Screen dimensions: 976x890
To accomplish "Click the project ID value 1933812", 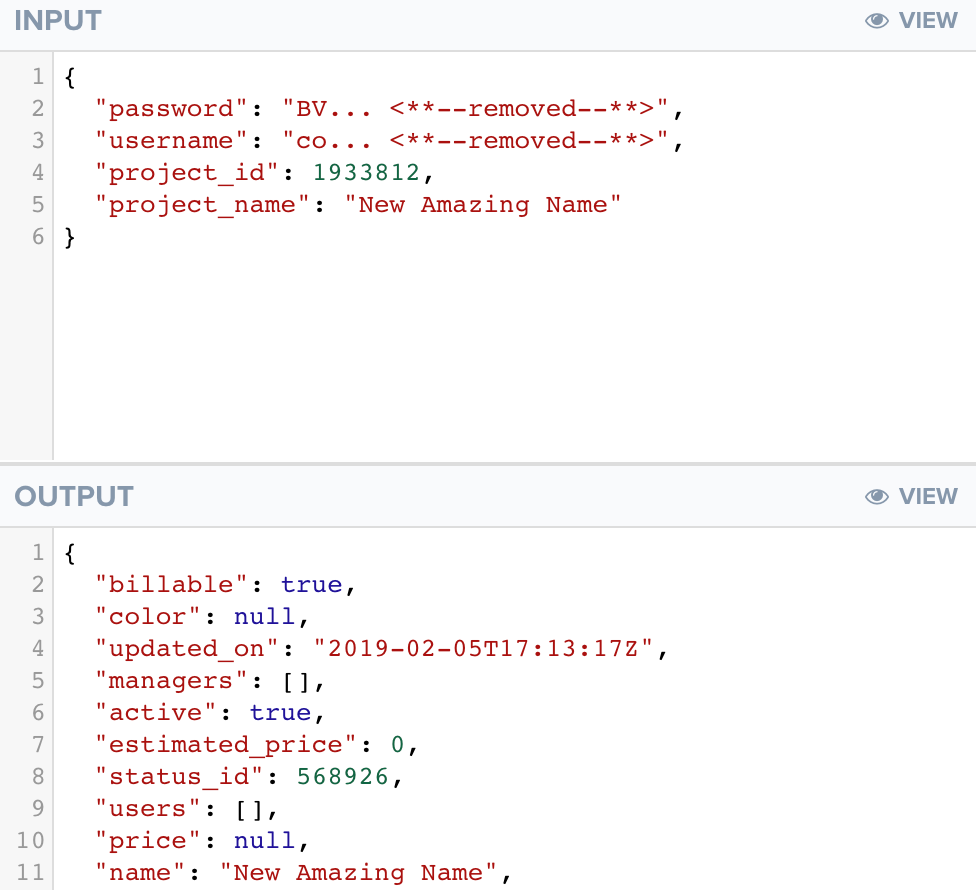I will point(367,172).
